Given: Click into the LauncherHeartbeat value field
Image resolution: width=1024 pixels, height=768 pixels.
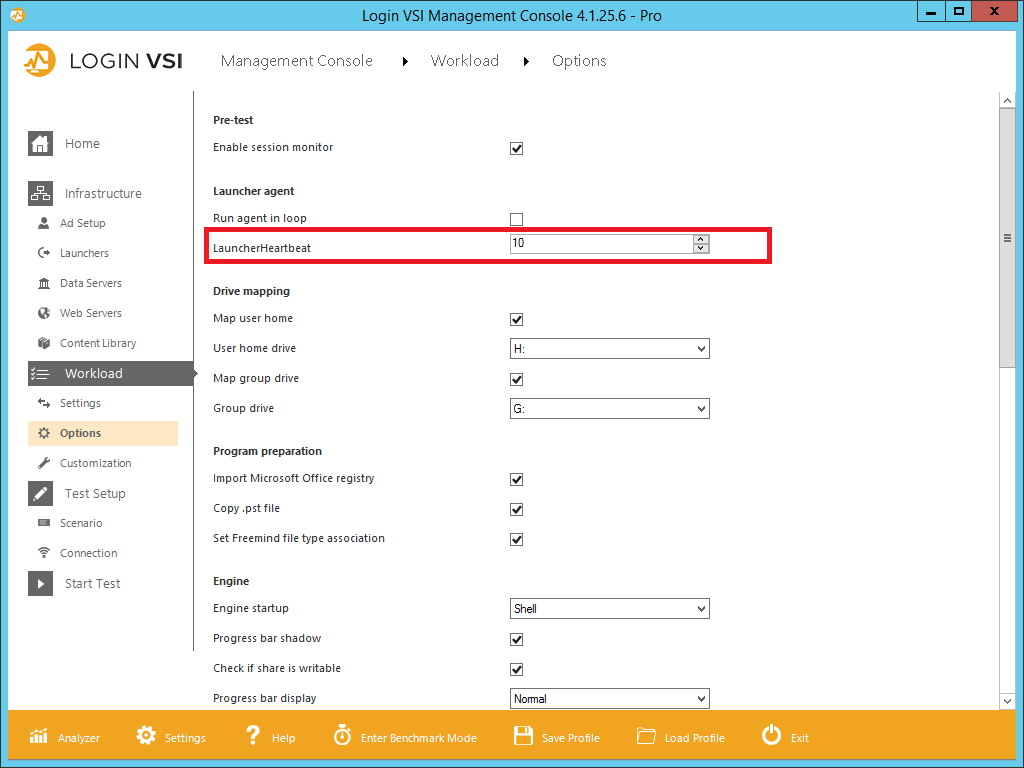Looking at the screenshot, I should [601, 244].
